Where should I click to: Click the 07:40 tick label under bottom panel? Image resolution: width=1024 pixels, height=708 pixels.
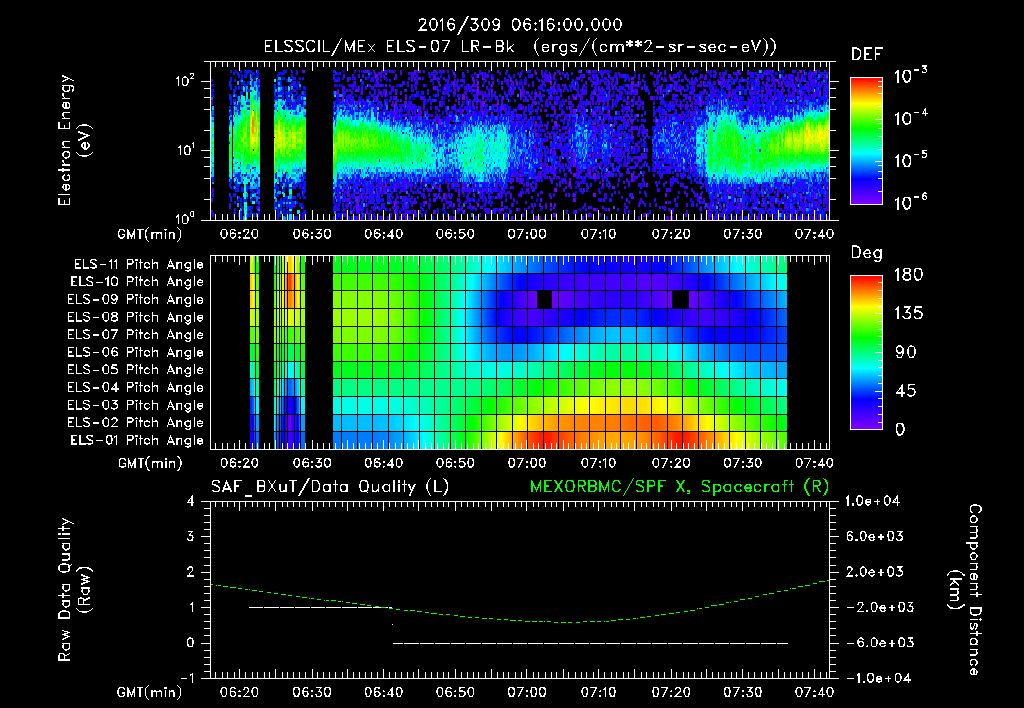click(814, 692)
